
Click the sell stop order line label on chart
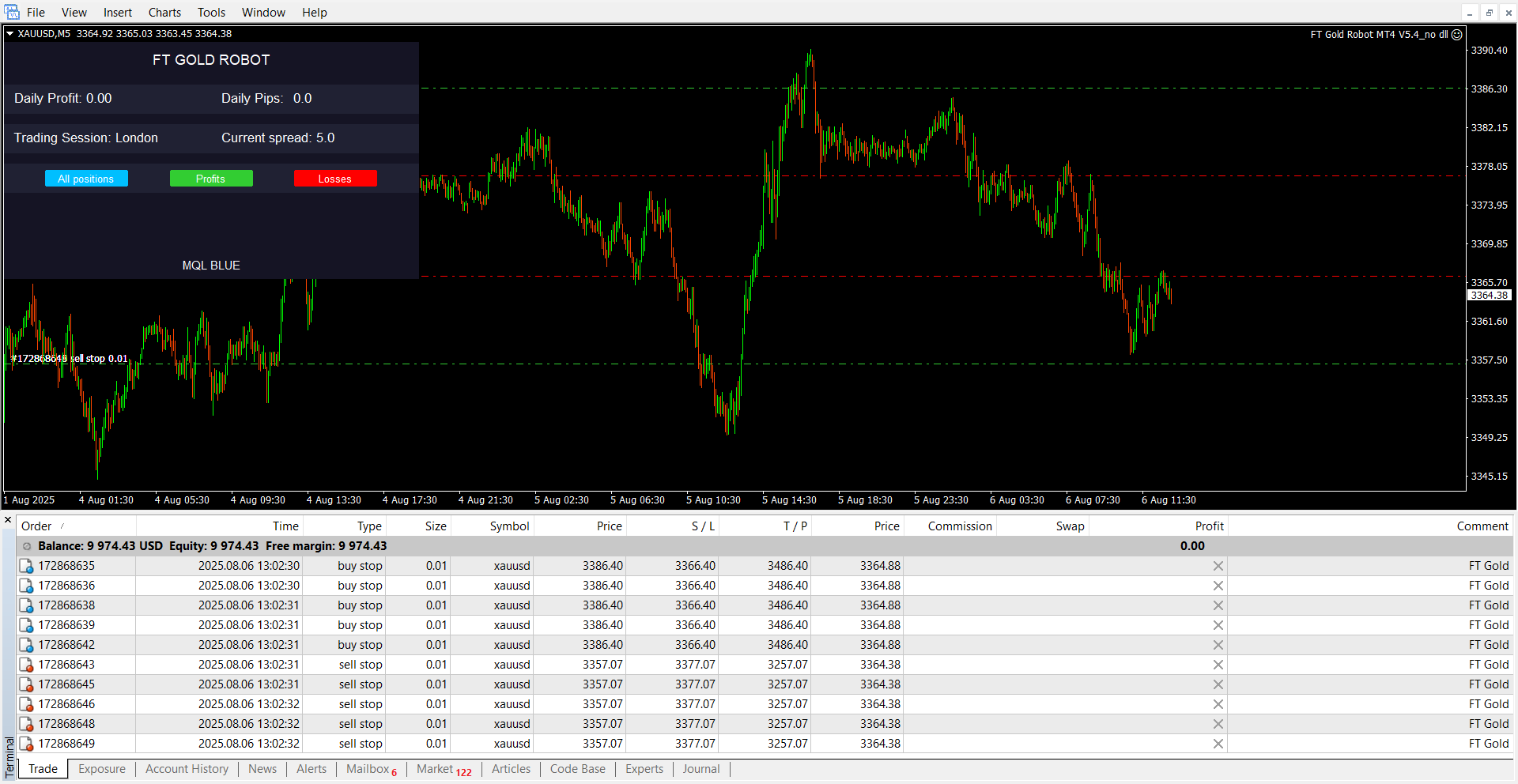pyautogui.click(x=70, y=359)
